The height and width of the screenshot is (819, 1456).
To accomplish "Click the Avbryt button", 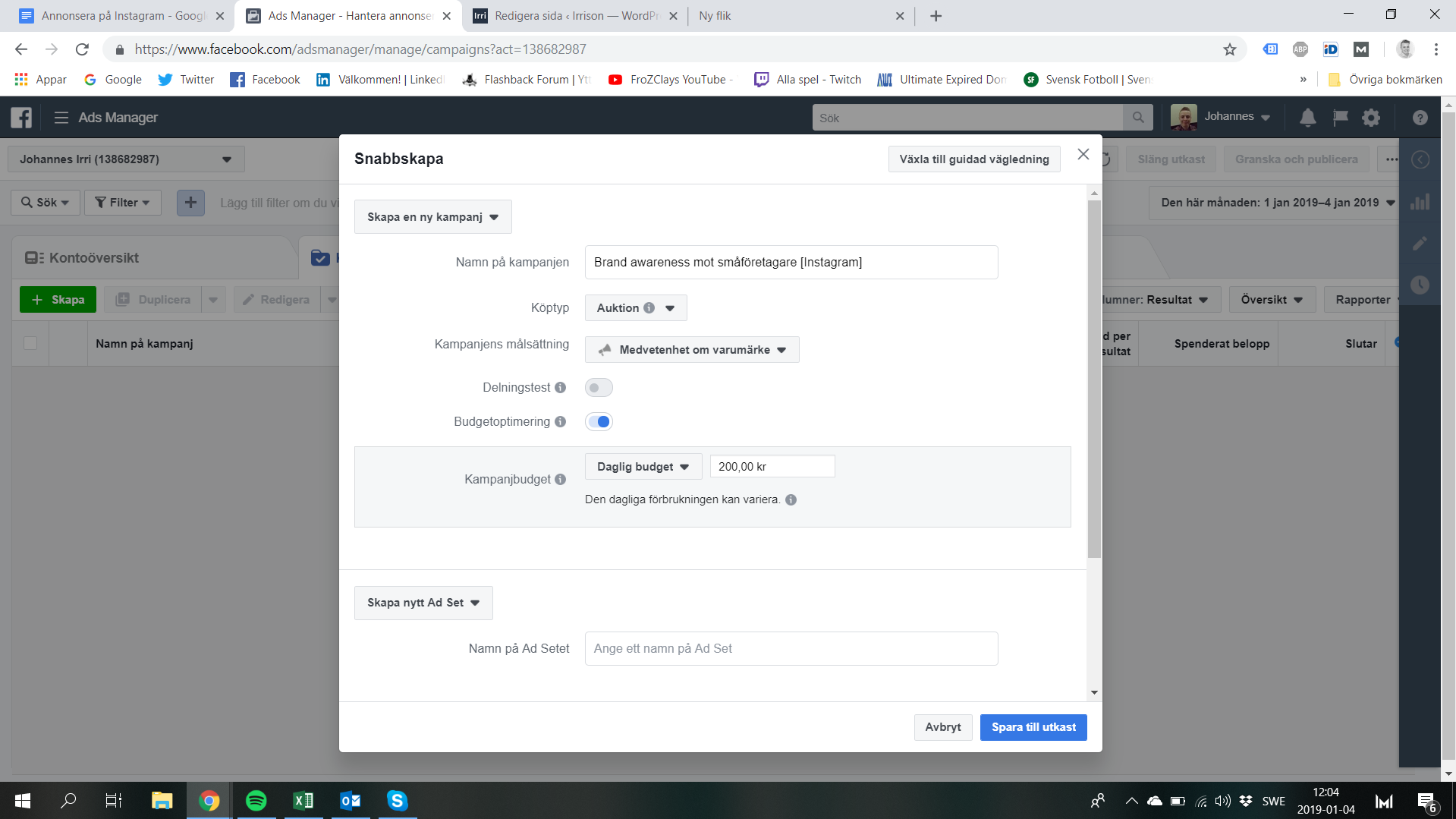I will (942, 727).
